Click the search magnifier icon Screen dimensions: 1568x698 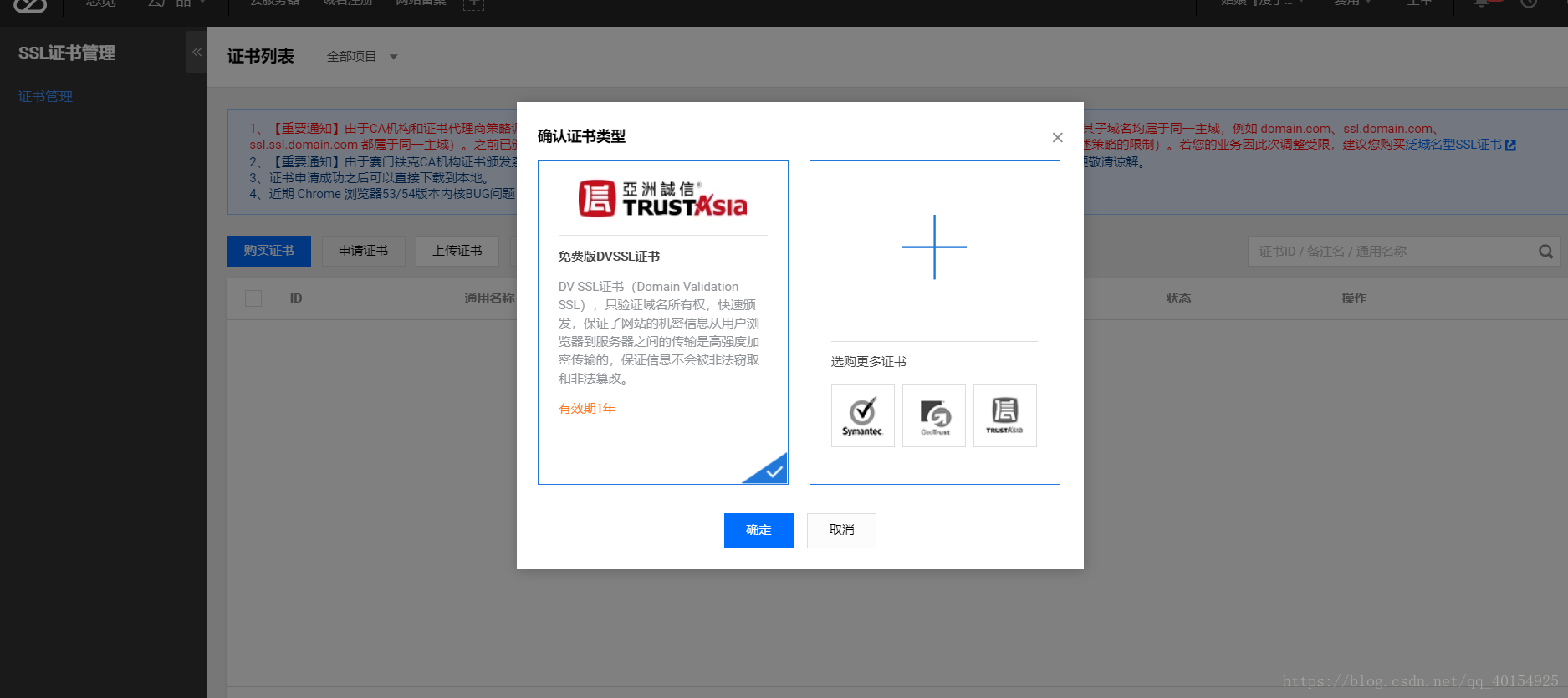(x=1545, y=252)
